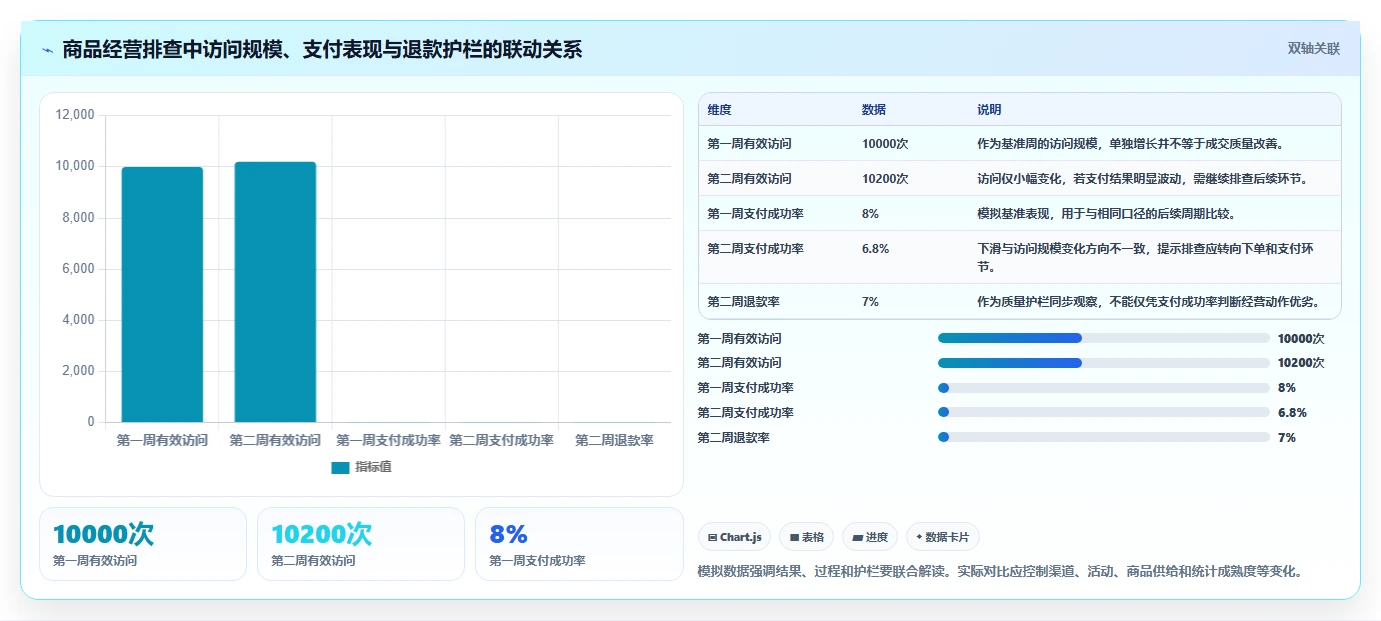Viewport: 1381px width, 621px height.
Task: Click the 第二周有效访问 progress bar
Action: tap(1104, 363)
